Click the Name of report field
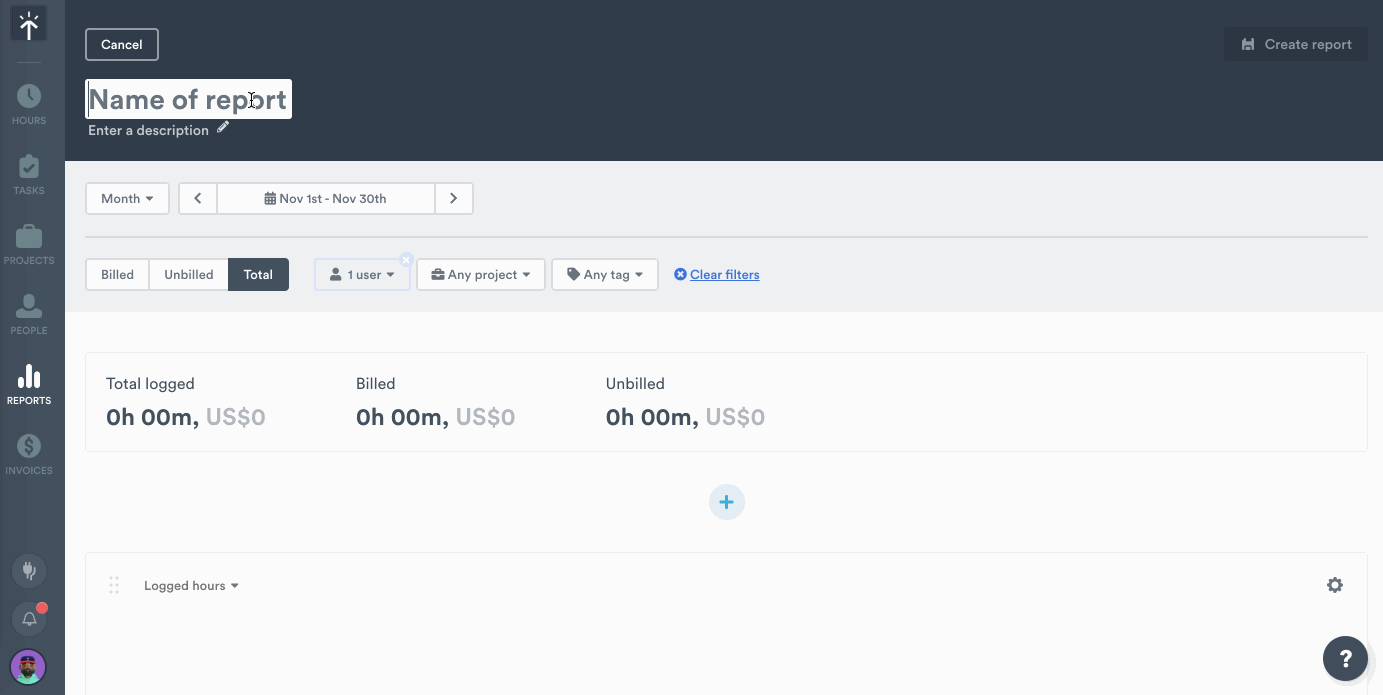This screenshot has width=1383, height=695. [188, 99]
